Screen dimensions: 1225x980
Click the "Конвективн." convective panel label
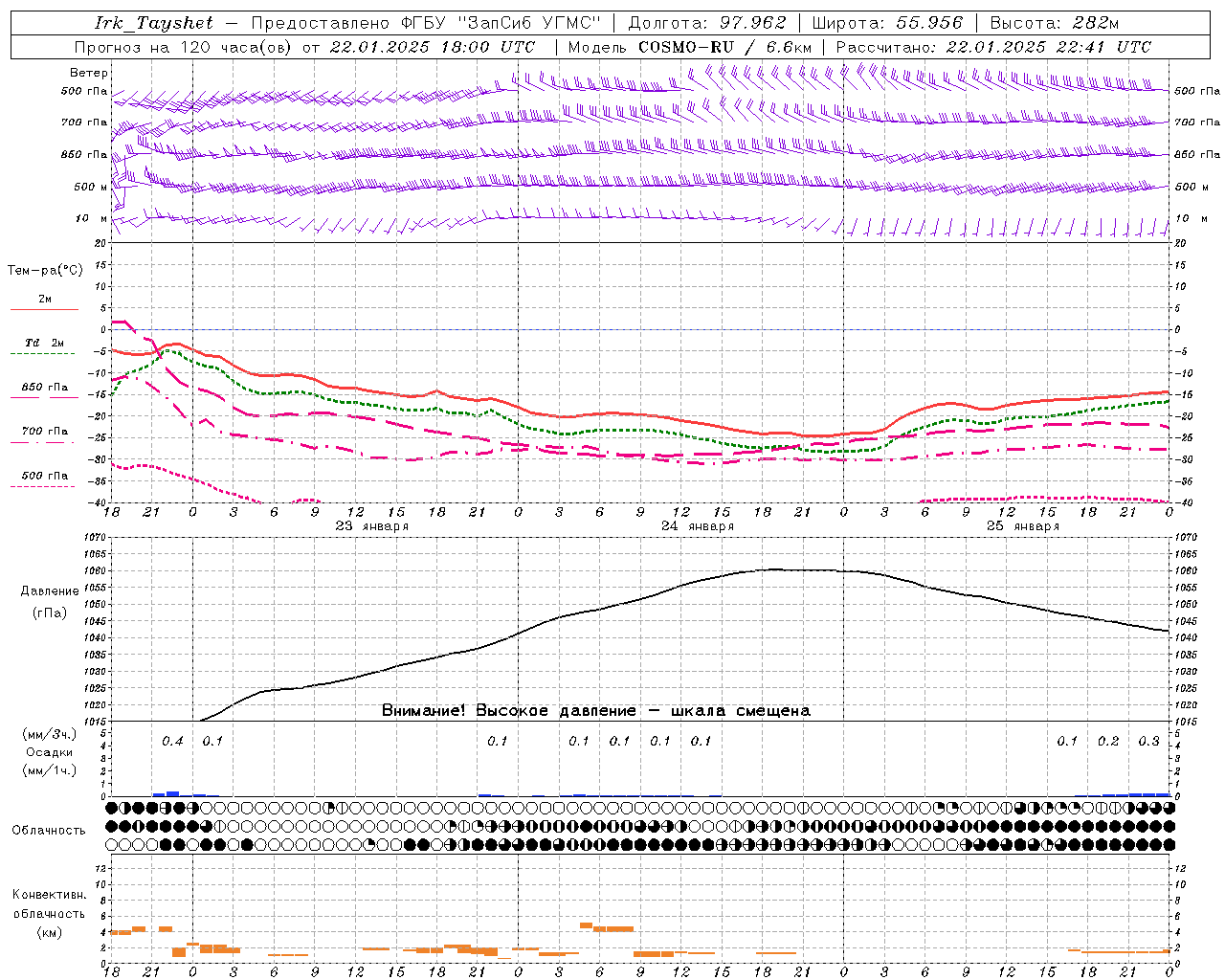(49, 895)
